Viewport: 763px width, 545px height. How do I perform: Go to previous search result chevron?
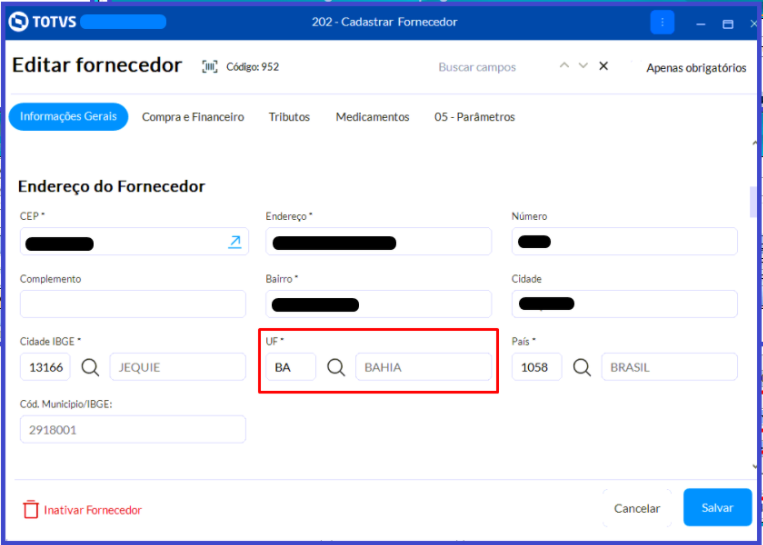[x=564, y=65]
